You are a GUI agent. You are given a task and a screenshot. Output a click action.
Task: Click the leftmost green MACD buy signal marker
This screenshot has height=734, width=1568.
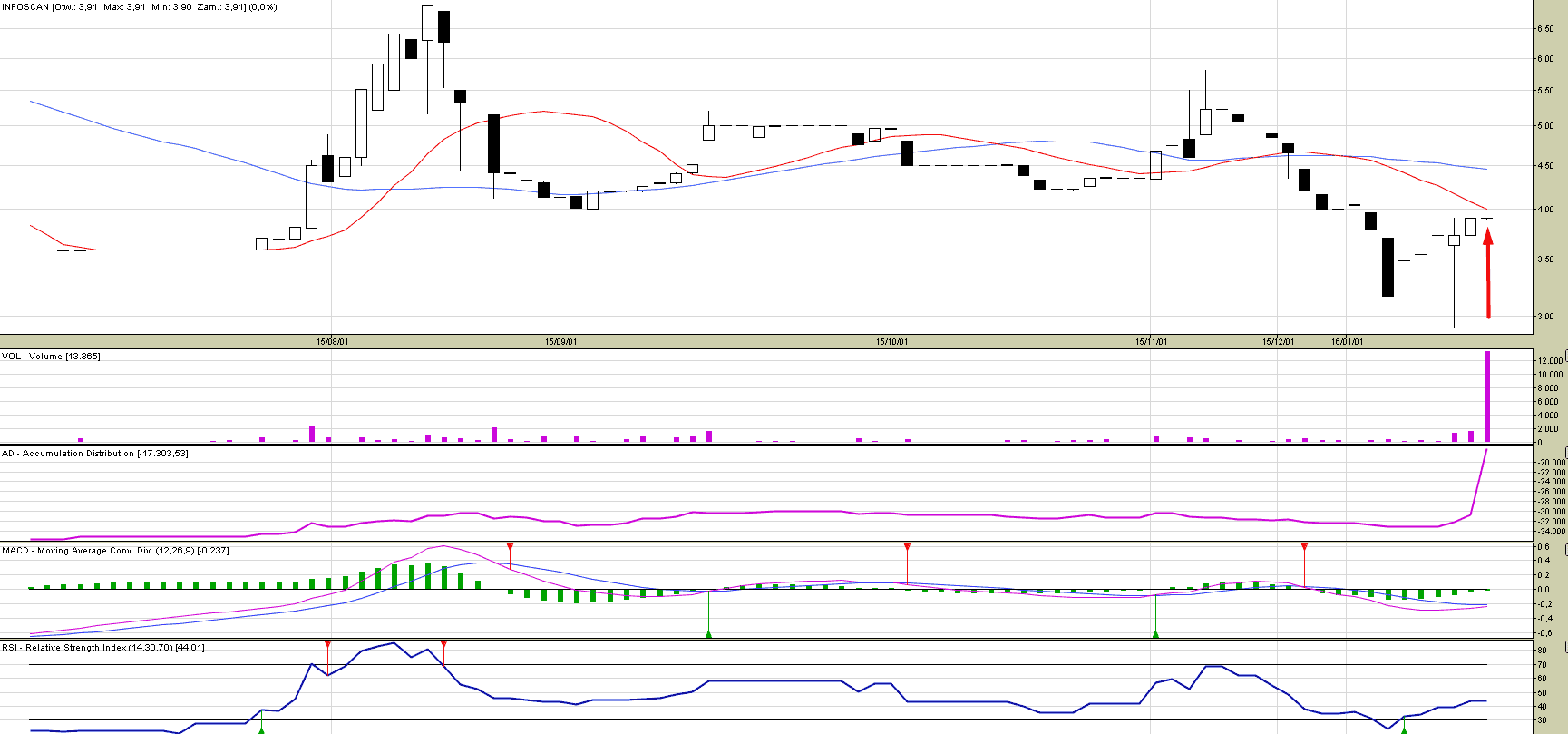708,633
